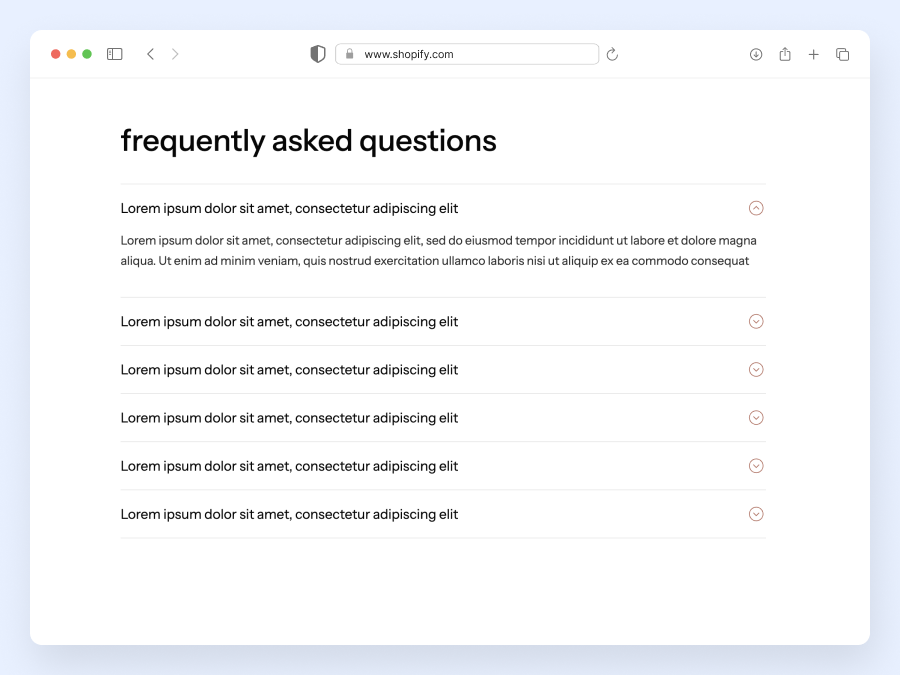The height and width of the screenshot is (675, 900).
Task: Toggle the Safari sidebar
Action: coord(114,54)
